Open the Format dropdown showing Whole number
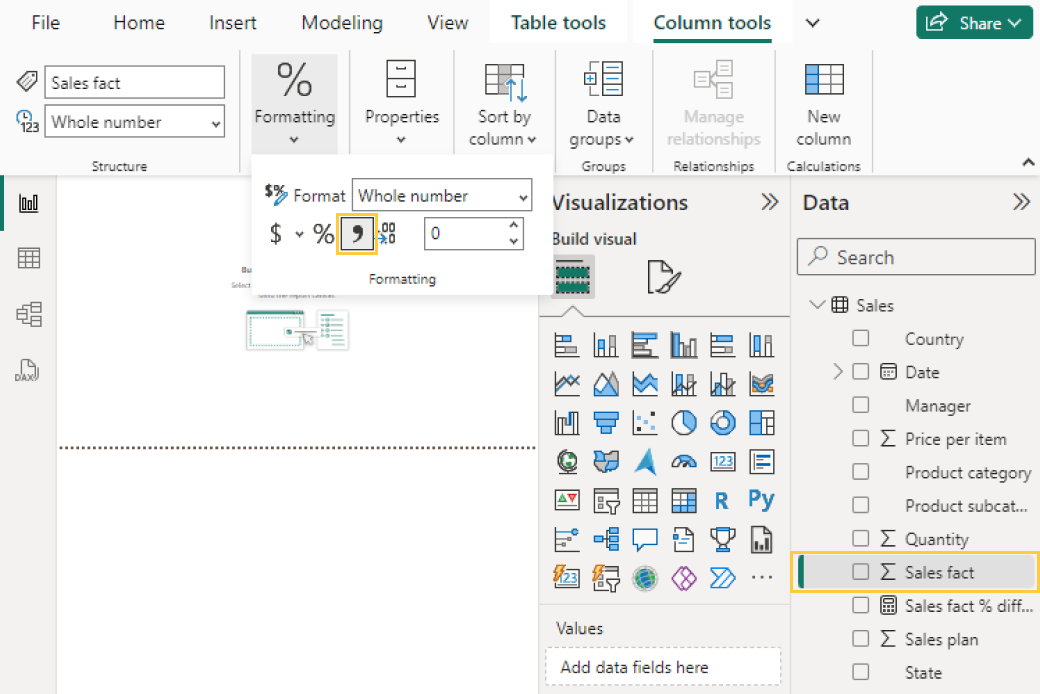The height and width of the screenshot is (694, 1040). 442,196
